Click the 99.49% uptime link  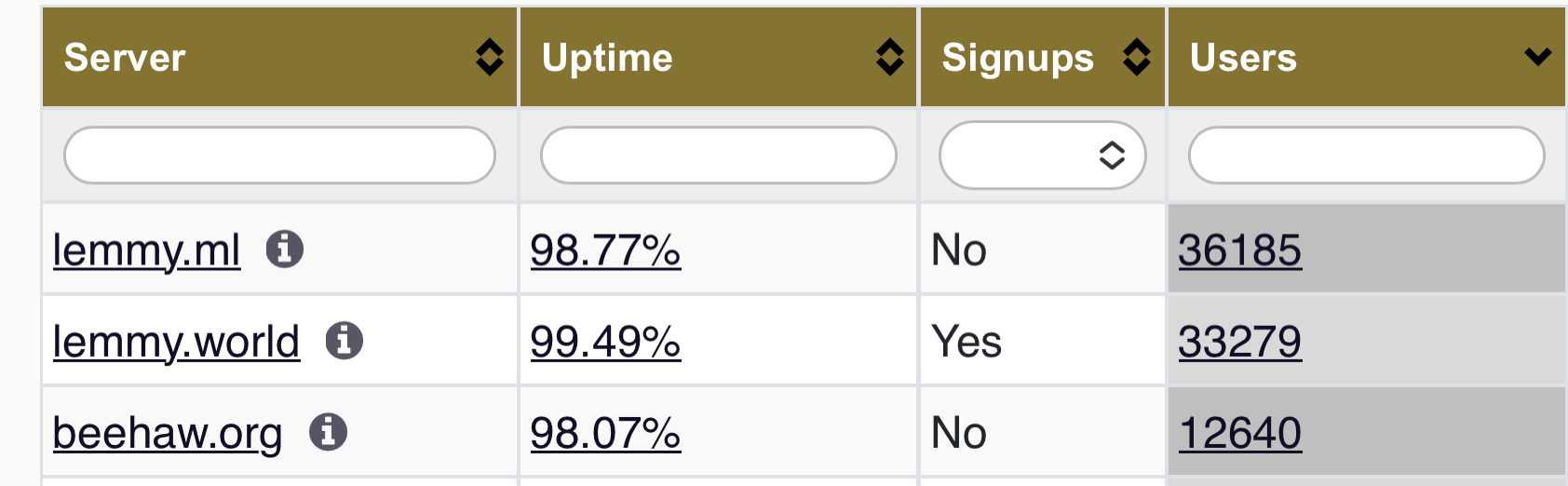[x=605, y=342]
